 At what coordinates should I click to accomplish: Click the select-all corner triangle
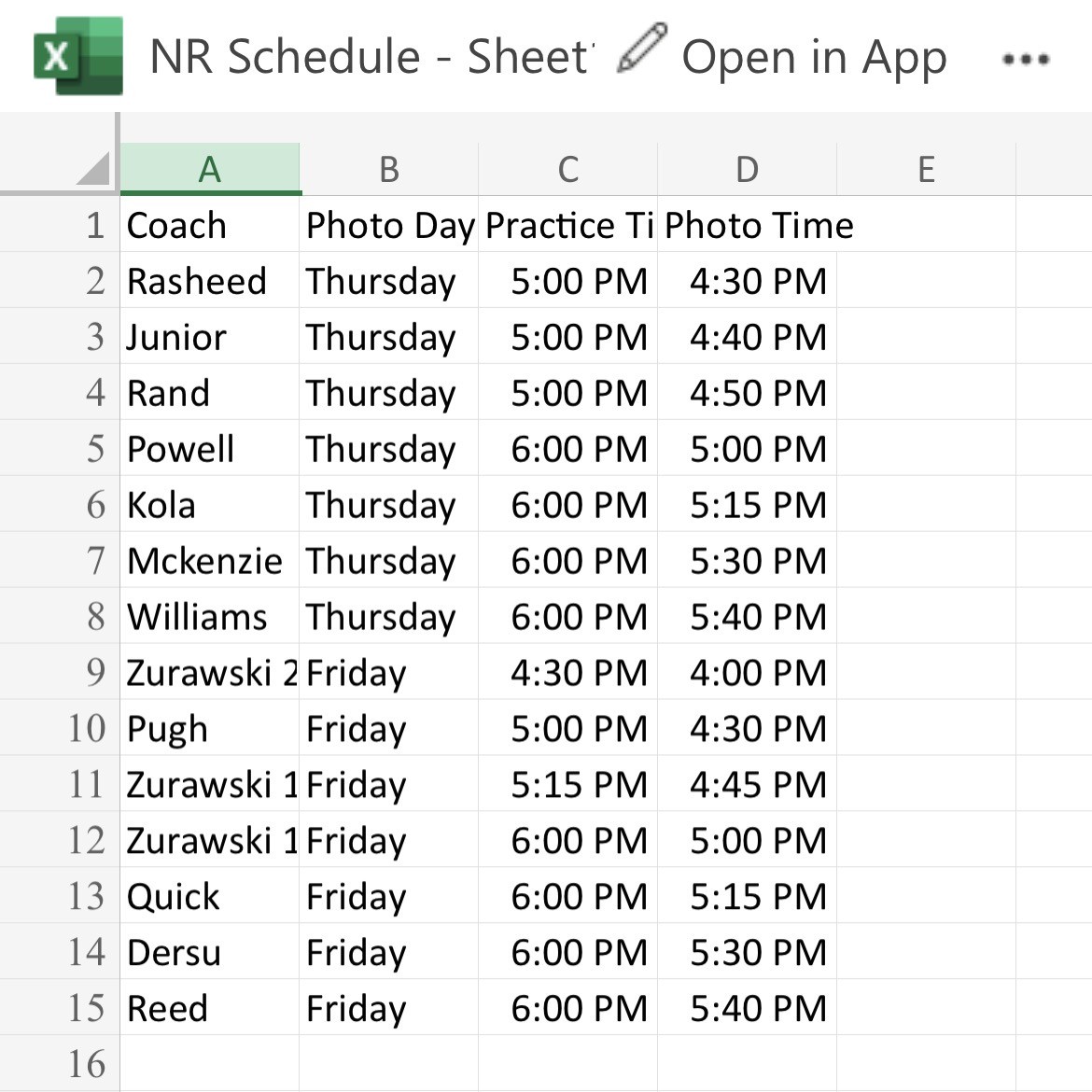93,169
